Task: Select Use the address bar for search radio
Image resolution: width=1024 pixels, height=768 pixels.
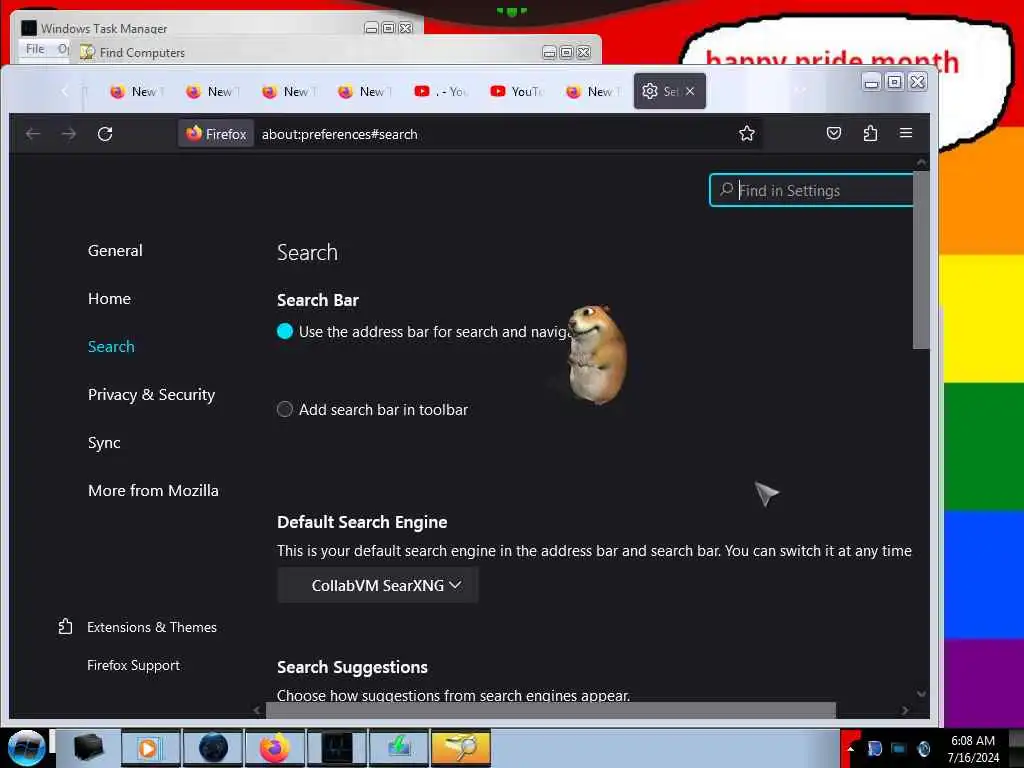Action: [x=285, y=332]
